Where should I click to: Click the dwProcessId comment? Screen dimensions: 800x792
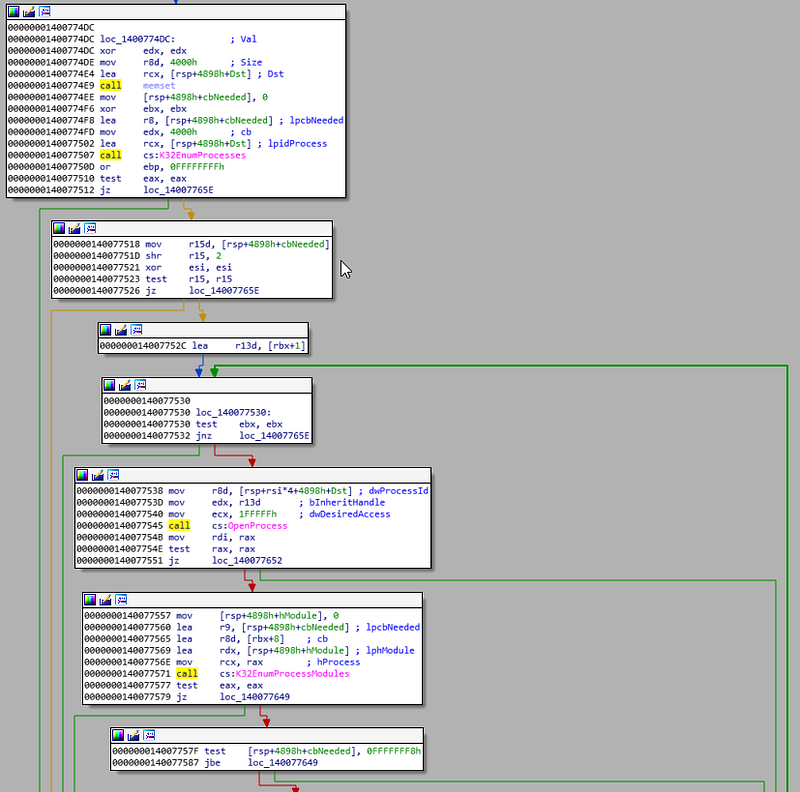click(x=398, y=491)
